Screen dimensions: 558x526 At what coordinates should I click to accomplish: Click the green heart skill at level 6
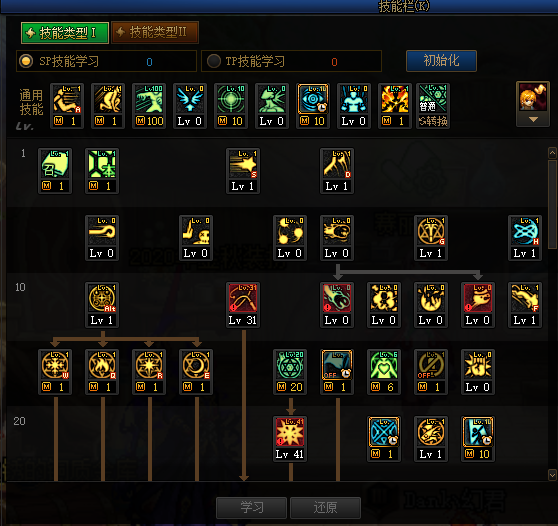pos(384,365)
